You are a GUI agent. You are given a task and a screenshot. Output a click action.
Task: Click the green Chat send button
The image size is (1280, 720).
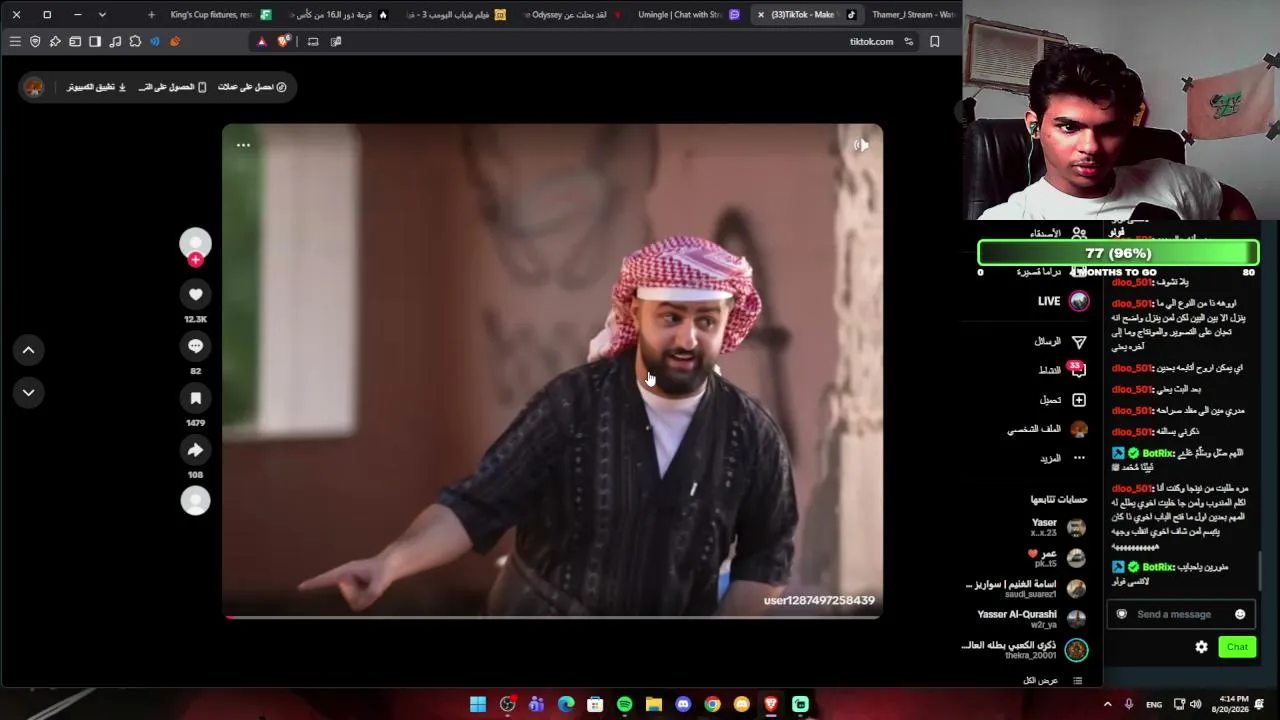tap(1237, 647)
